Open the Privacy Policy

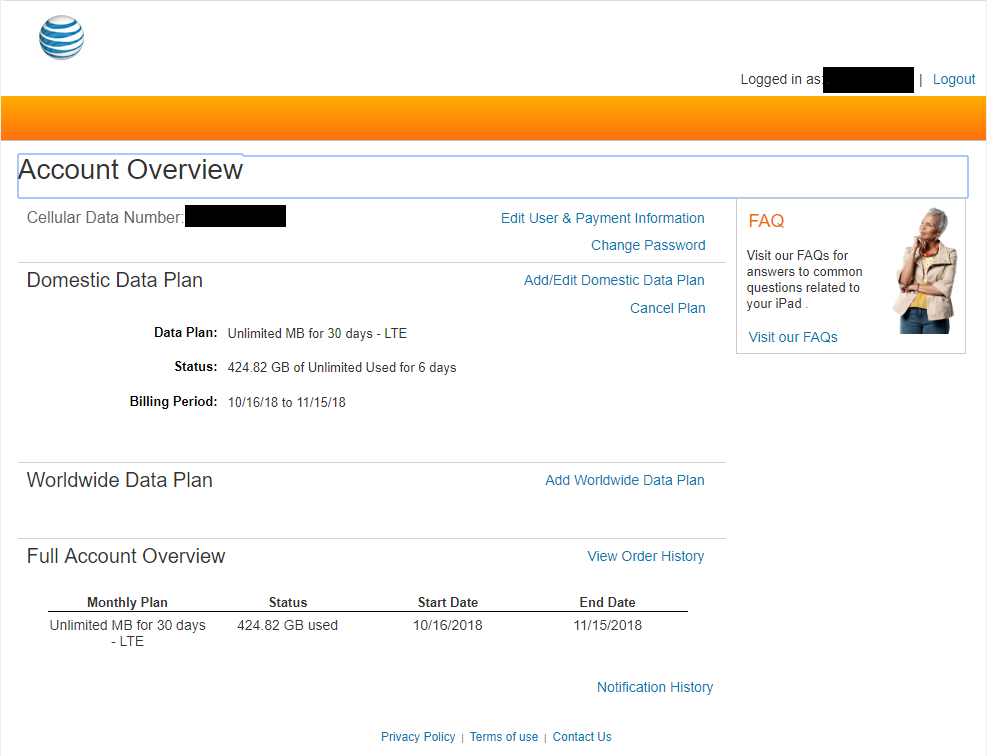tap(418, 737)
